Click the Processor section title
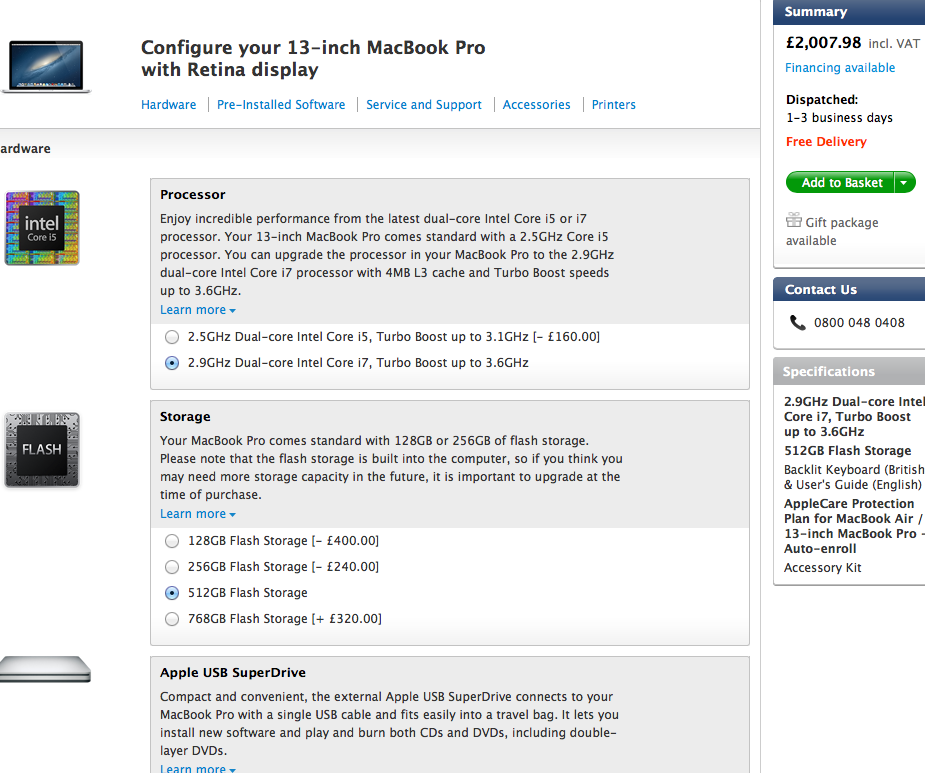The image size is (925, 773). [192, 195]
